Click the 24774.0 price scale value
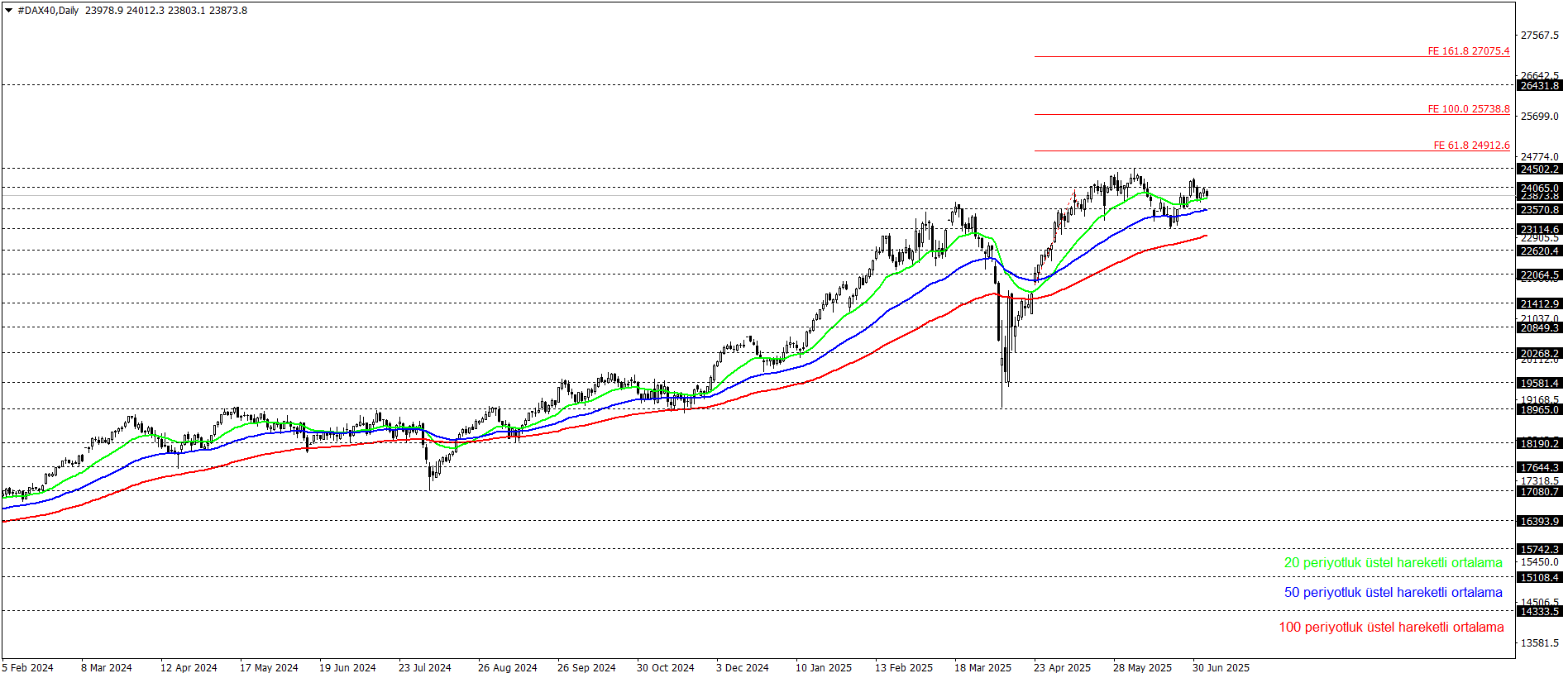Viewport: 1568px width, 678px height. (x=1540, y=157)
